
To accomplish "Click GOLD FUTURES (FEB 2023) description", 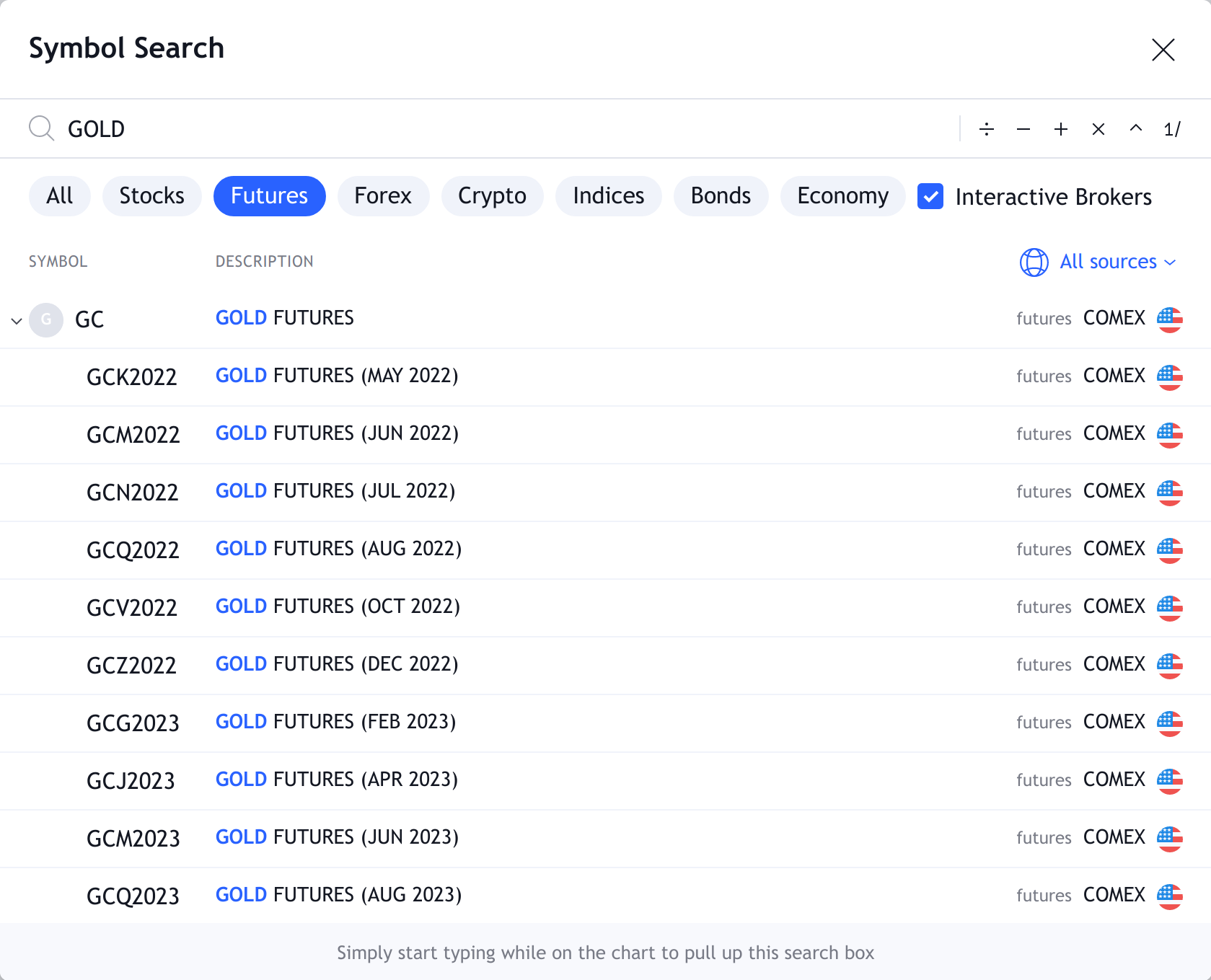I will click(x=335, y=722).
